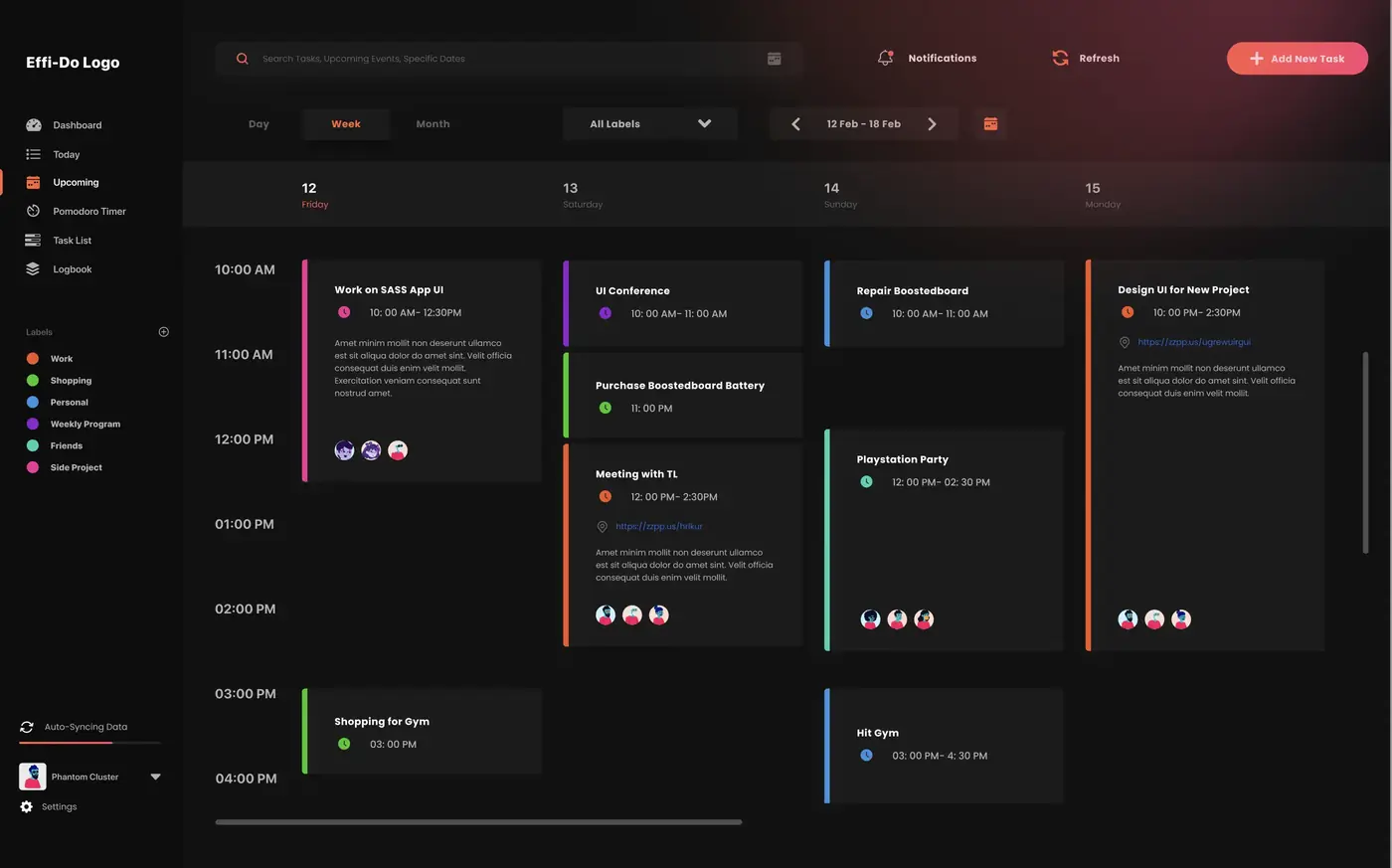The width and height of the screenshot is (1392, 868).
Task: Click clock icon on Work on SASS App UI
Action: coord(344,312)
